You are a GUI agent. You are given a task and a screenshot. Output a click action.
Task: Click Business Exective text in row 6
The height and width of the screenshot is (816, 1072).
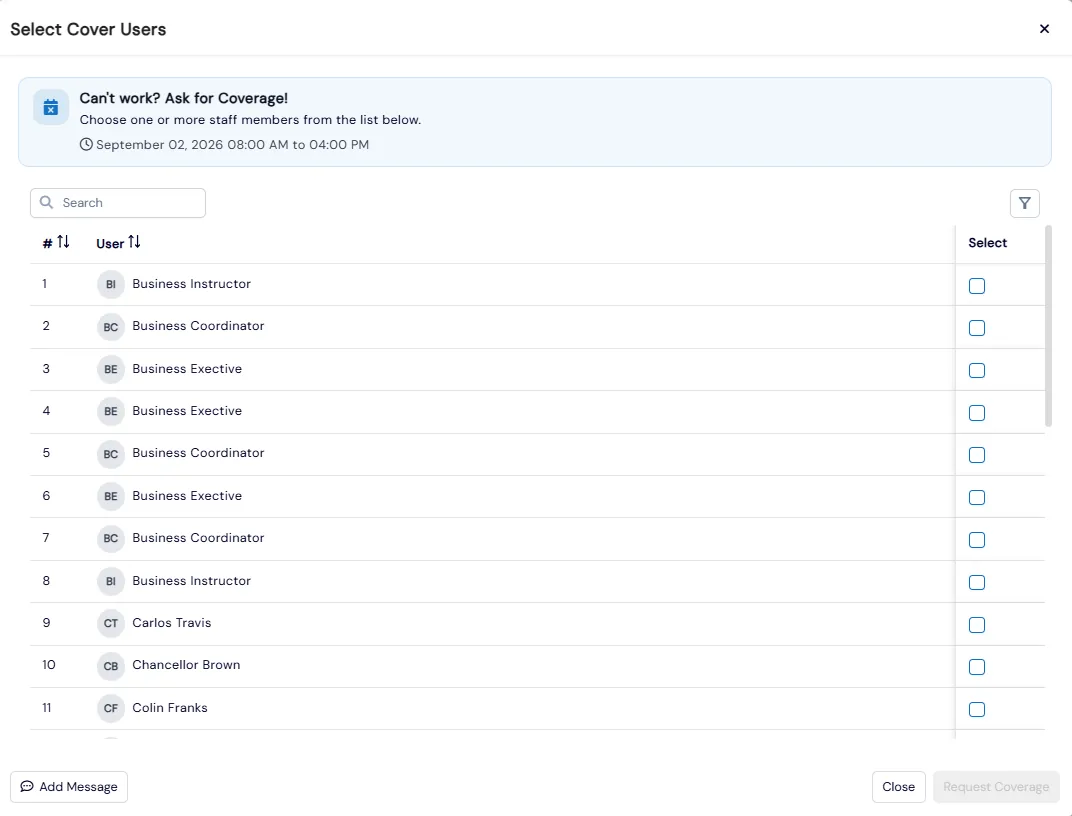coord(187,495)
